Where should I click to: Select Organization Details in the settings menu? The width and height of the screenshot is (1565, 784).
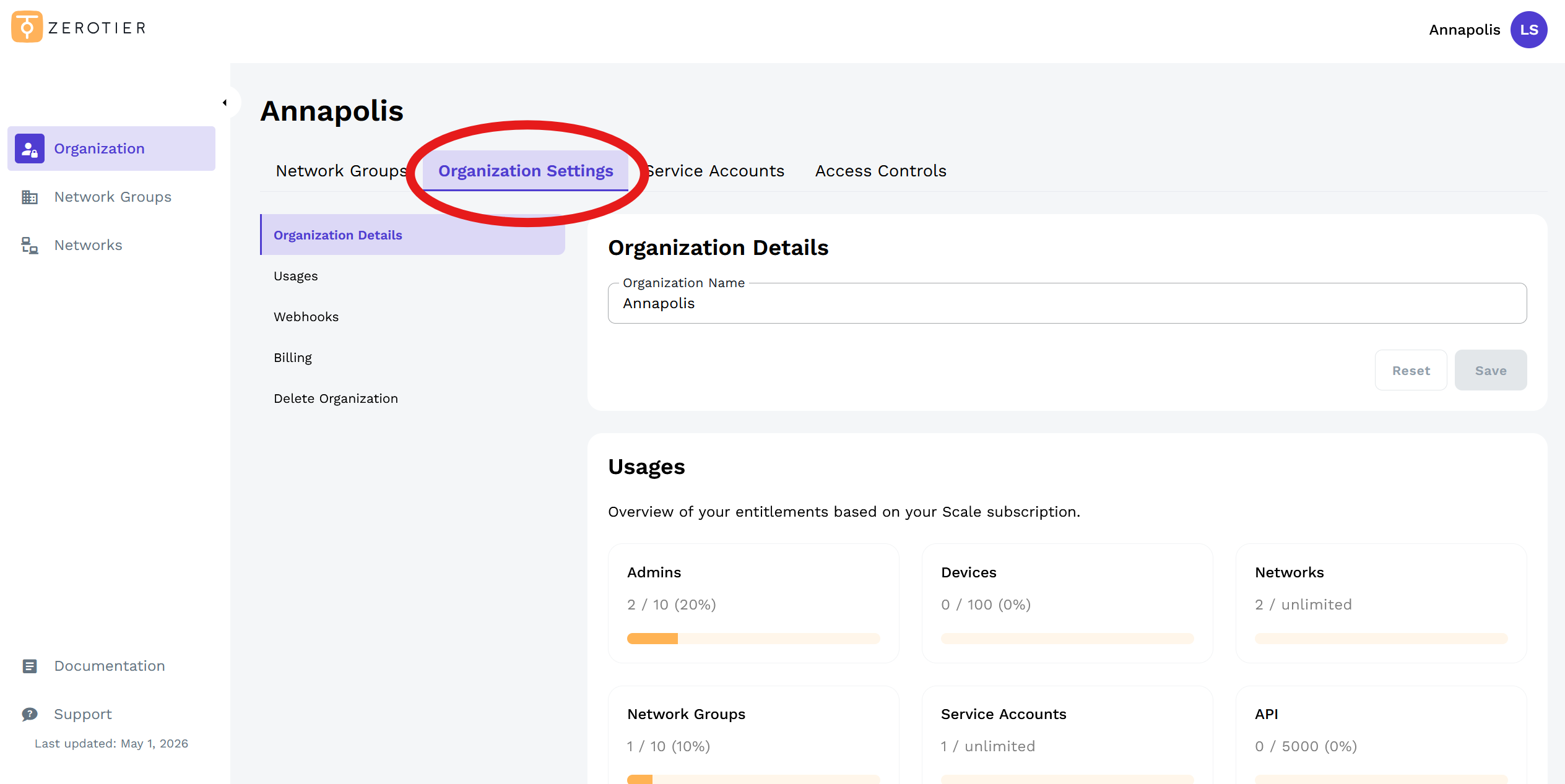(412, 235)
